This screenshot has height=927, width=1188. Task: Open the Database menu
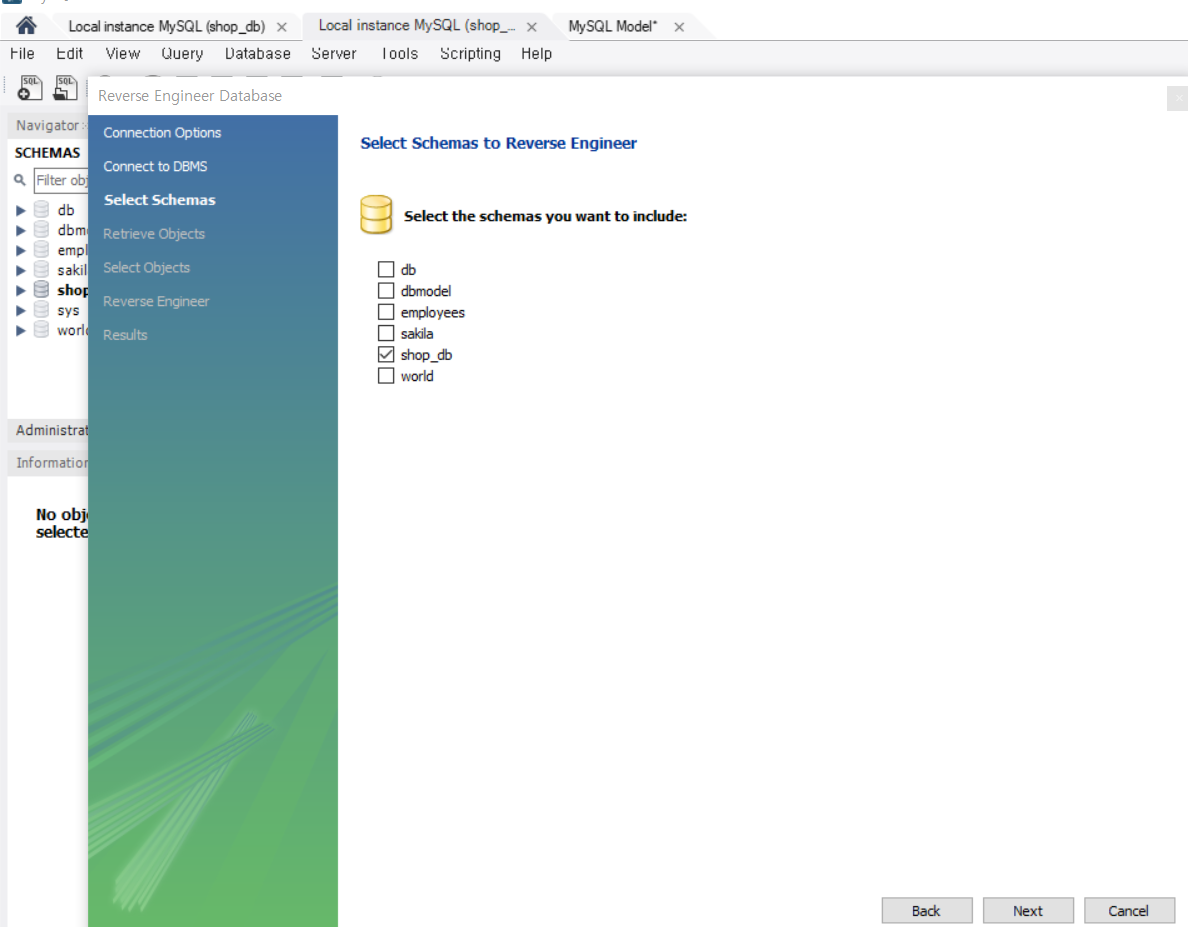(x=258, y=54)
